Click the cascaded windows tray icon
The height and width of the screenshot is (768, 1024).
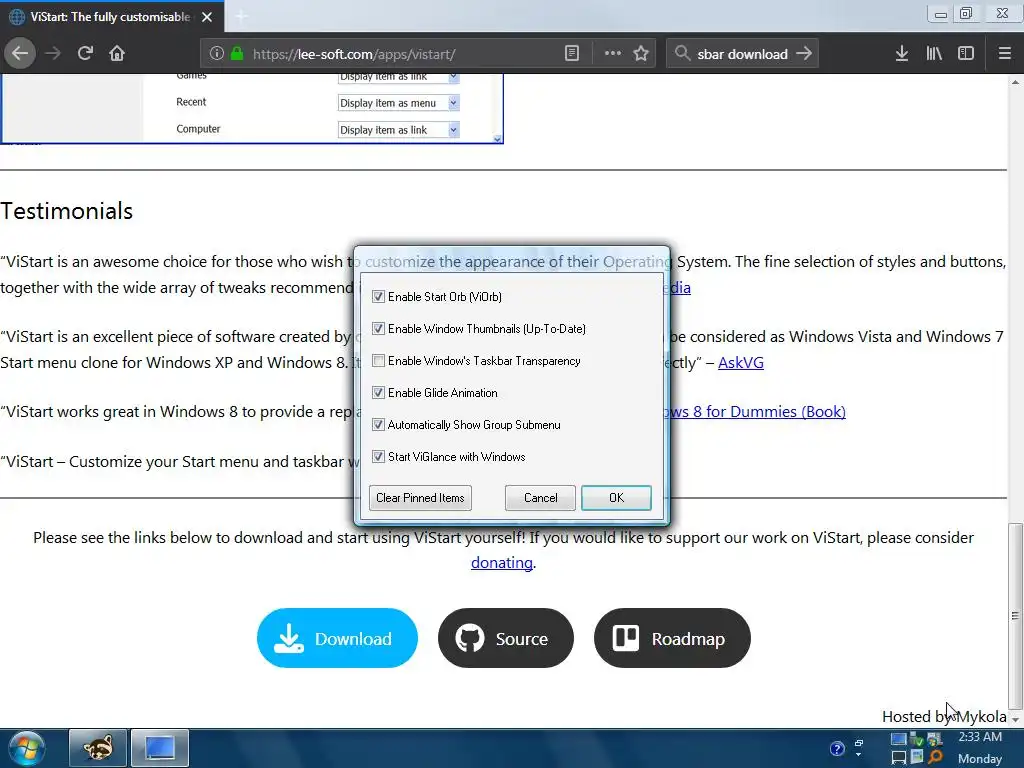point(859,743)
